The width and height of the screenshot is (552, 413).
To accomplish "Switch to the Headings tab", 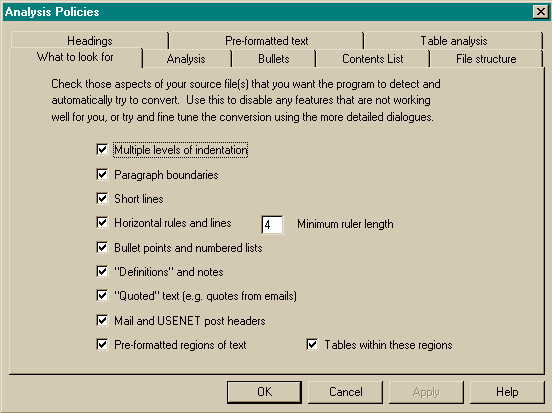I will [90, 40].
